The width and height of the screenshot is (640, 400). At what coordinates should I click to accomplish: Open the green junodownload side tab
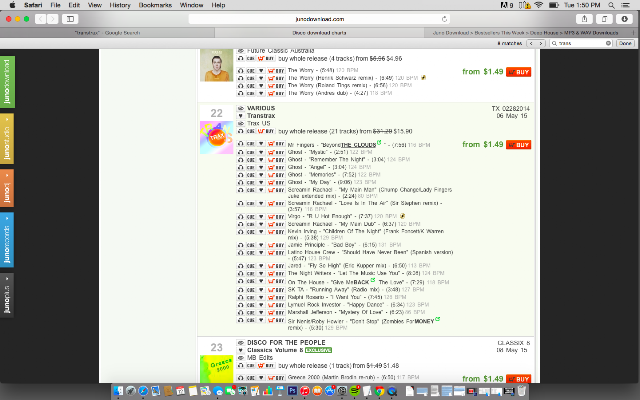(7, 82)
